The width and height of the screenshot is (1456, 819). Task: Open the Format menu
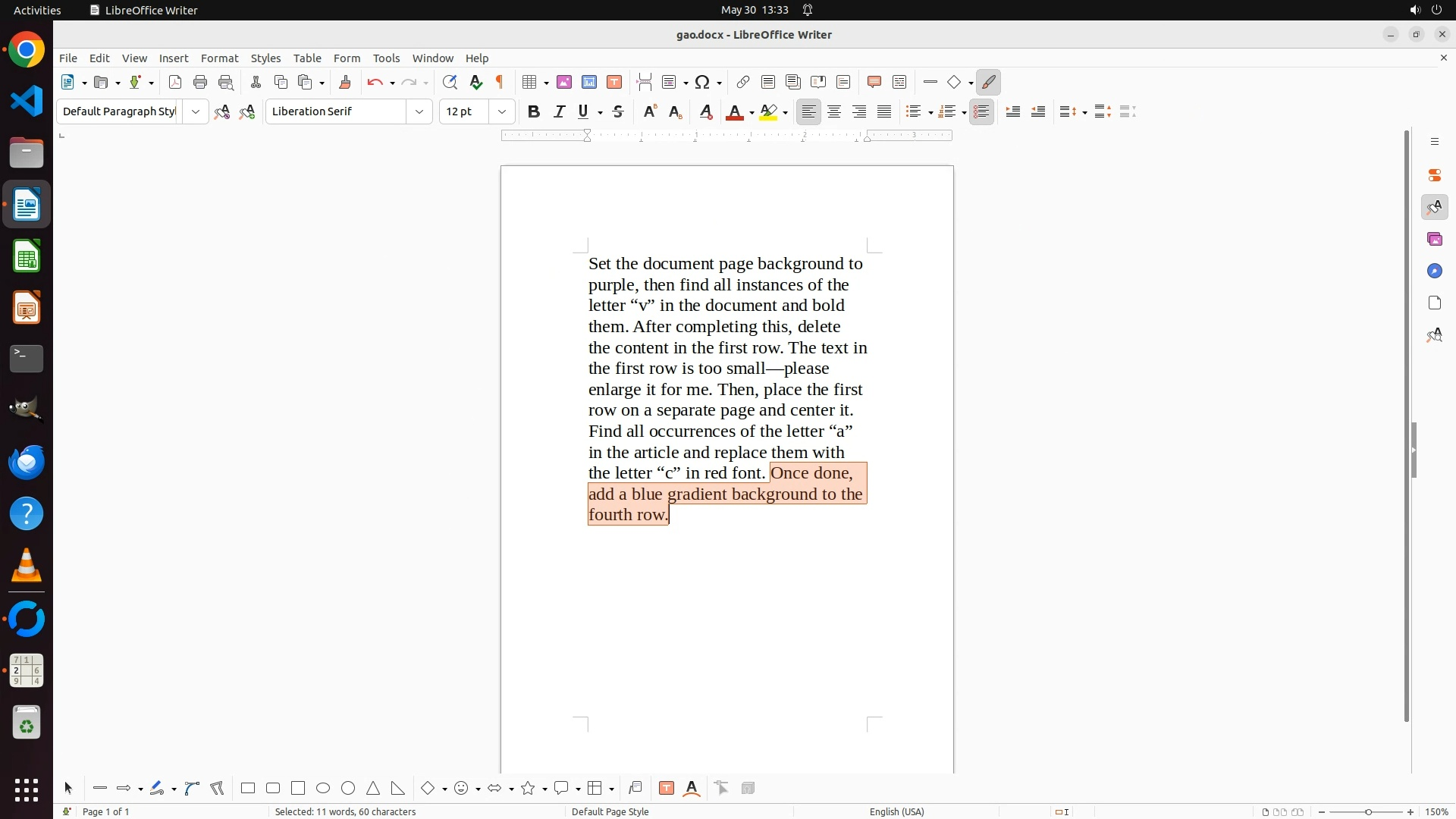click(219, 58)
